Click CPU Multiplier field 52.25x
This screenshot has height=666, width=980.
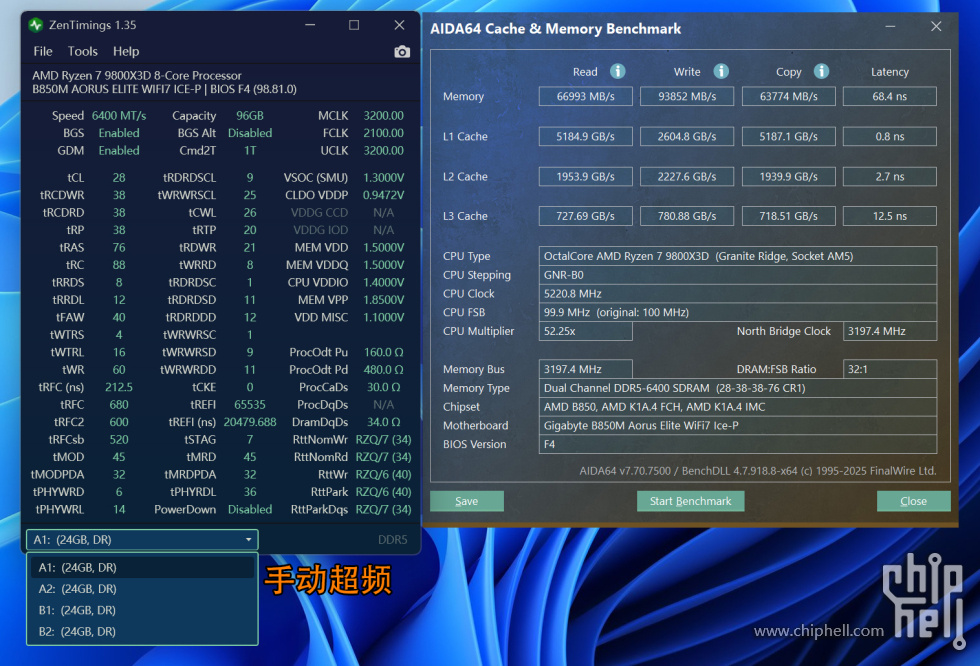tap(586, 331)
